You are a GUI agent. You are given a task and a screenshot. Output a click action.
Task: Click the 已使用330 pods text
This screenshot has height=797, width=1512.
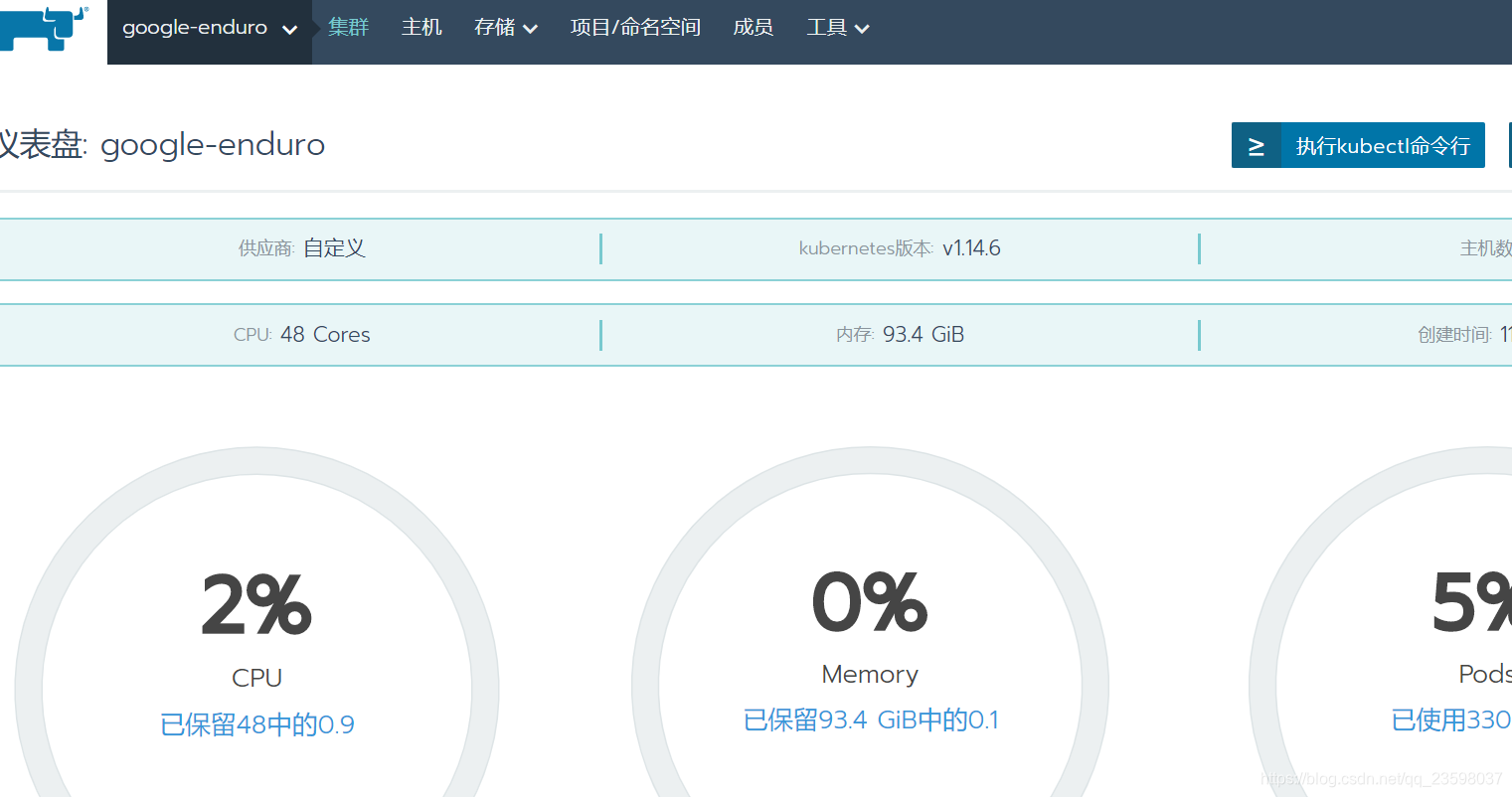coord(1451,720)
